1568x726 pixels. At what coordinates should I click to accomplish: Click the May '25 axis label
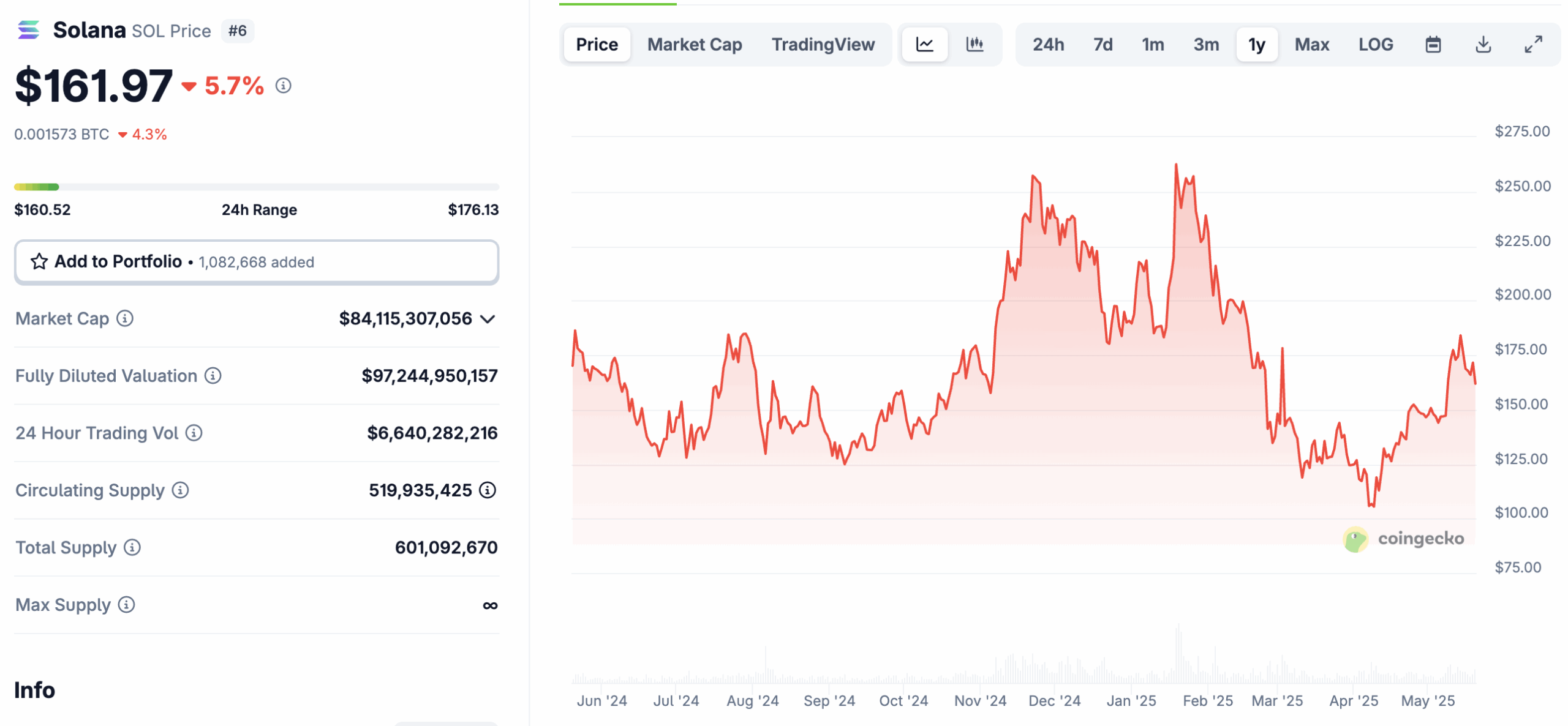click(1428, 701)
